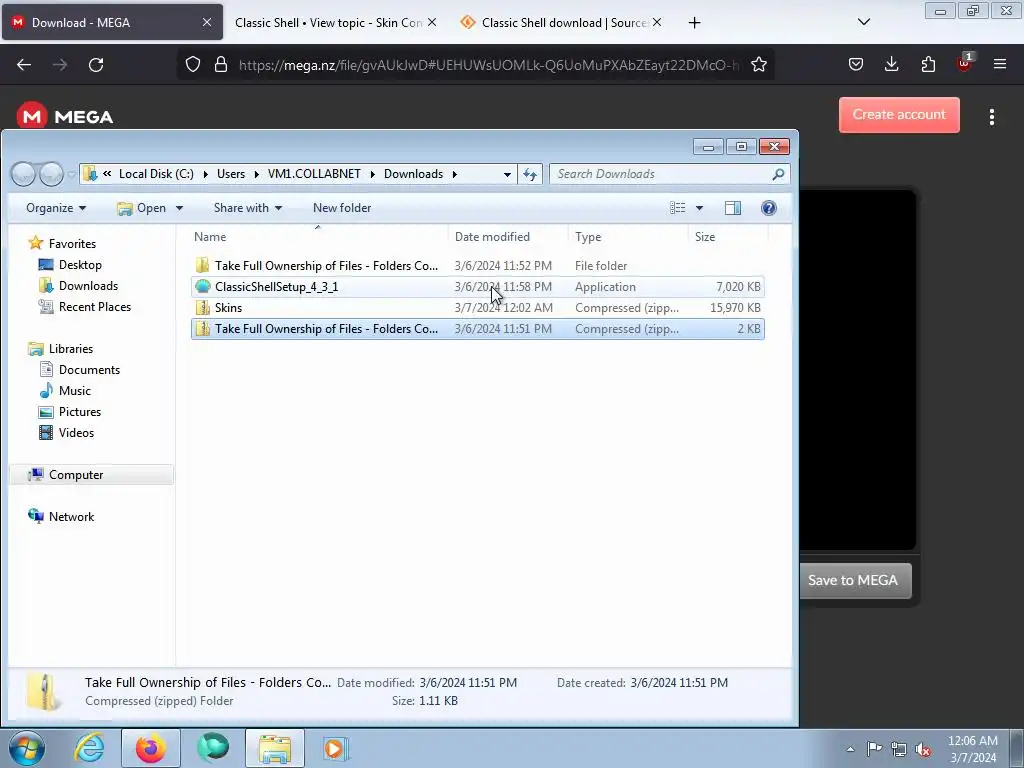This screenshot has width=1024, height=768.
Task: Launch Internet Explorer from the taskbar
Action: point(89,748)
